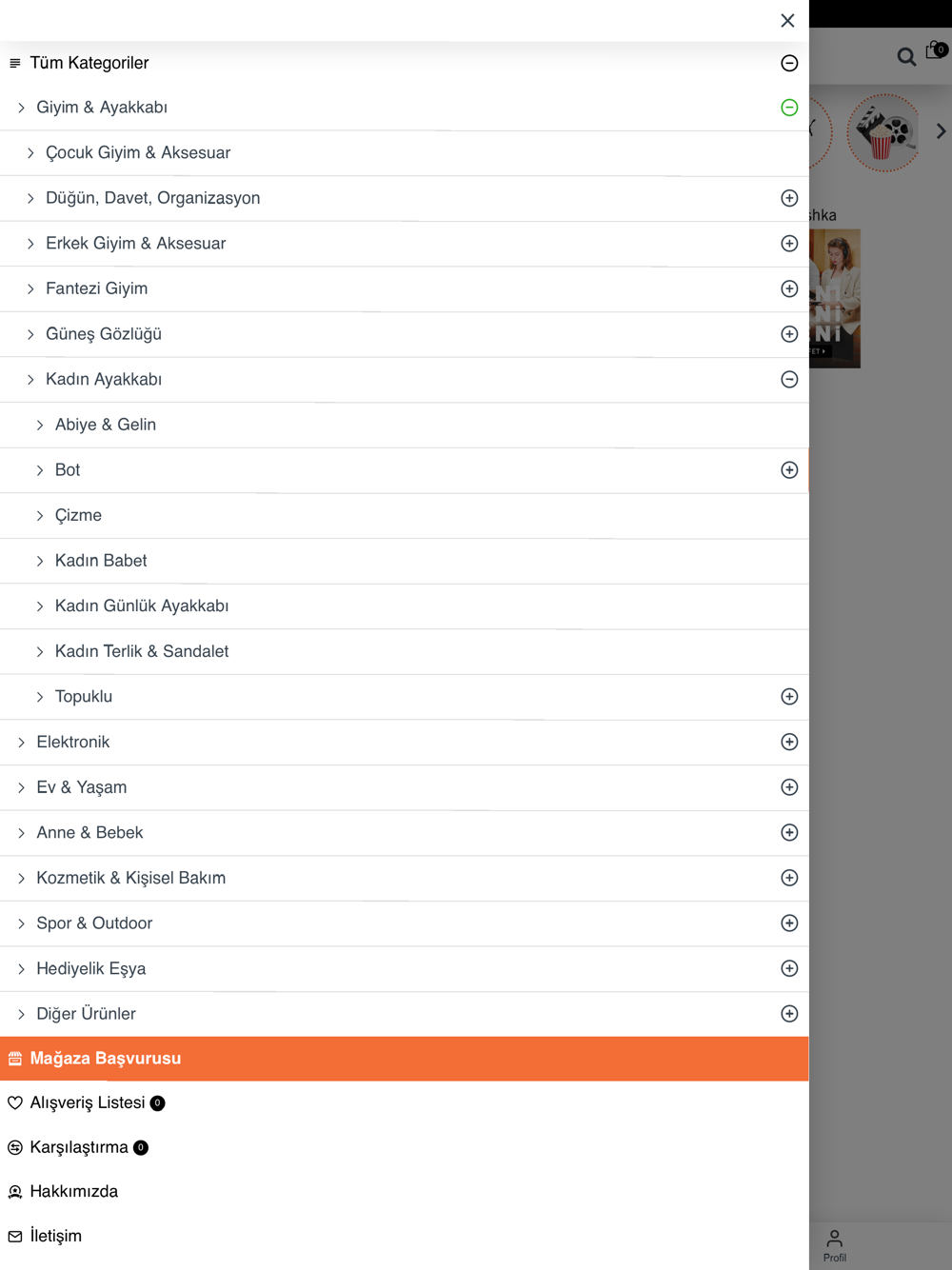The image size is (952, 1270).
Task: Expand Kozmetik & Kişisel Bakım plus icon
Action: [x=789, y=878]
